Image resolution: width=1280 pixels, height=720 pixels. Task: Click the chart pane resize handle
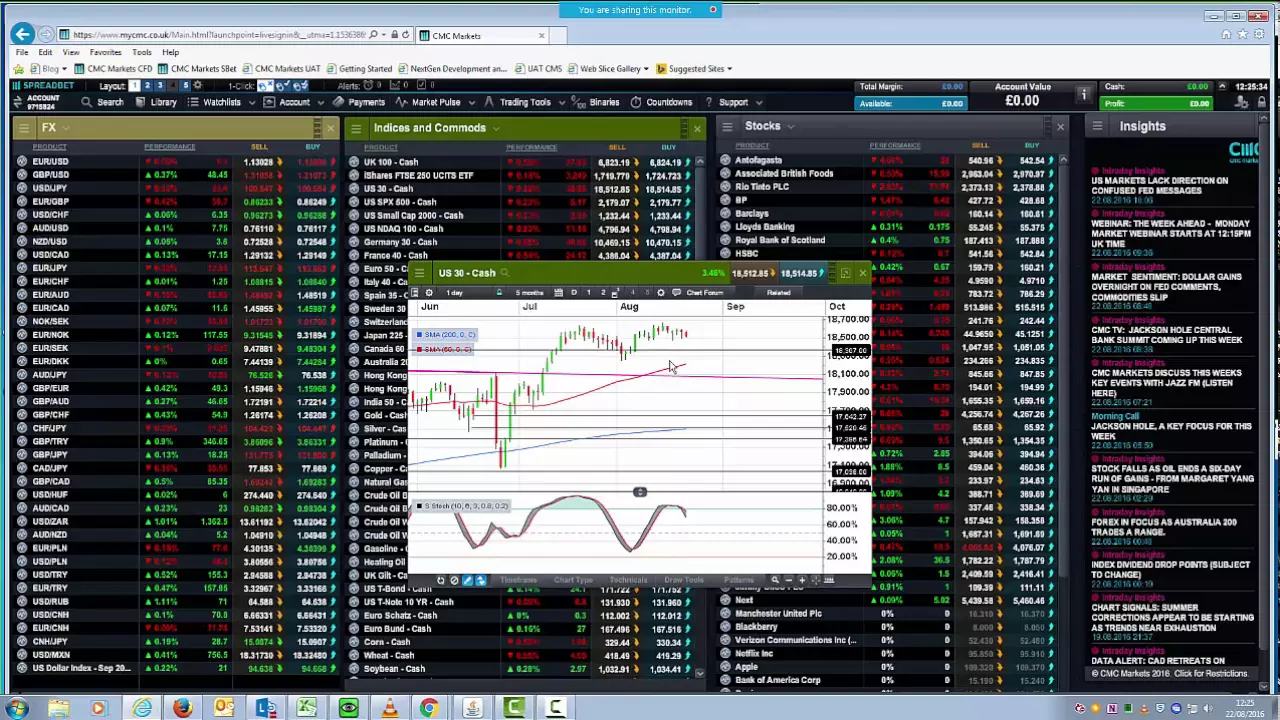[x=640, y=492]
